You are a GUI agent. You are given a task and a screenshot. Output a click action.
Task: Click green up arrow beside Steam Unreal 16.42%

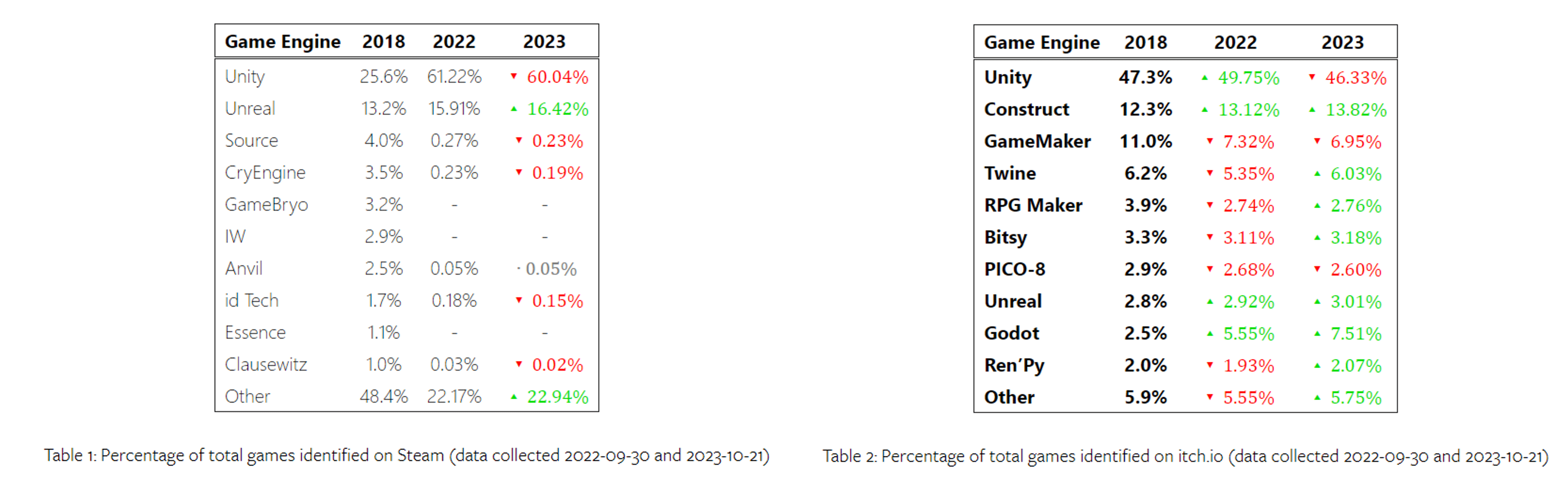click(514, 108)
